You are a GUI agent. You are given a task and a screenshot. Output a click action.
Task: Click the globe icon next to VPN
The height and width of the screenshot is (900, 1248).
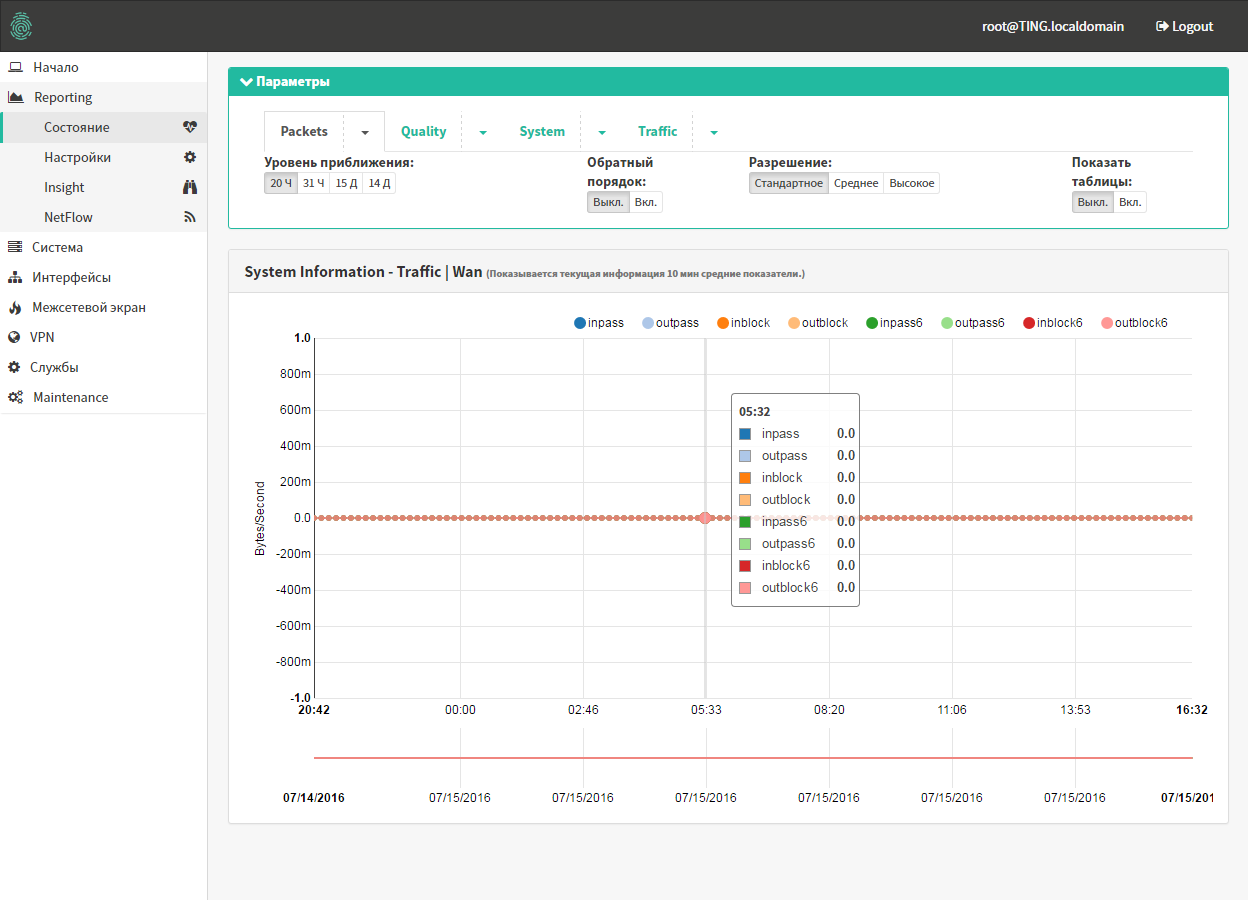[x=15, y=337]
